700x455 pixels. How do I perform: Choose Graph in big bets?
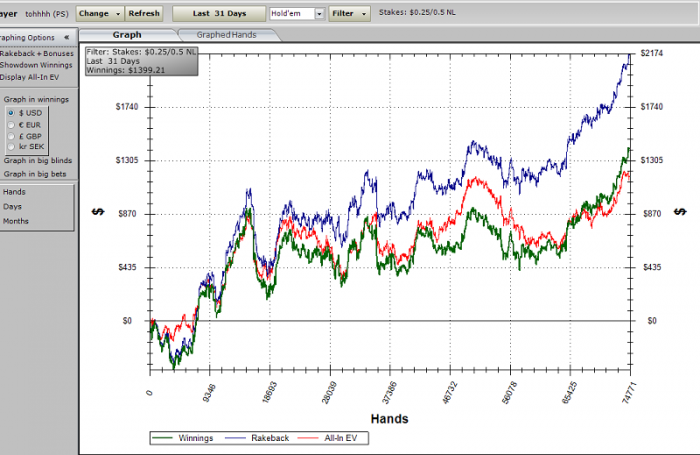(35, 174)
